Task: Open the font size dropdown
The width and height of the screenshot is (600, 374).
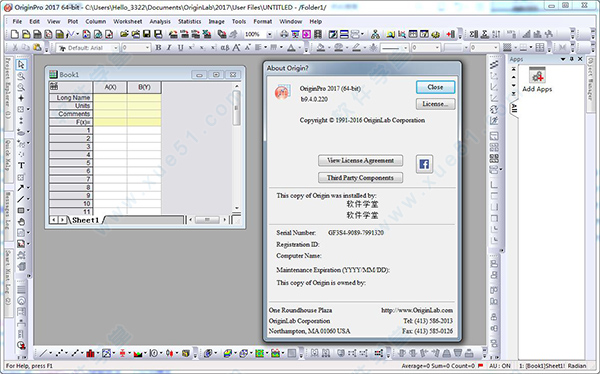Action: click(x=147, y=48)
